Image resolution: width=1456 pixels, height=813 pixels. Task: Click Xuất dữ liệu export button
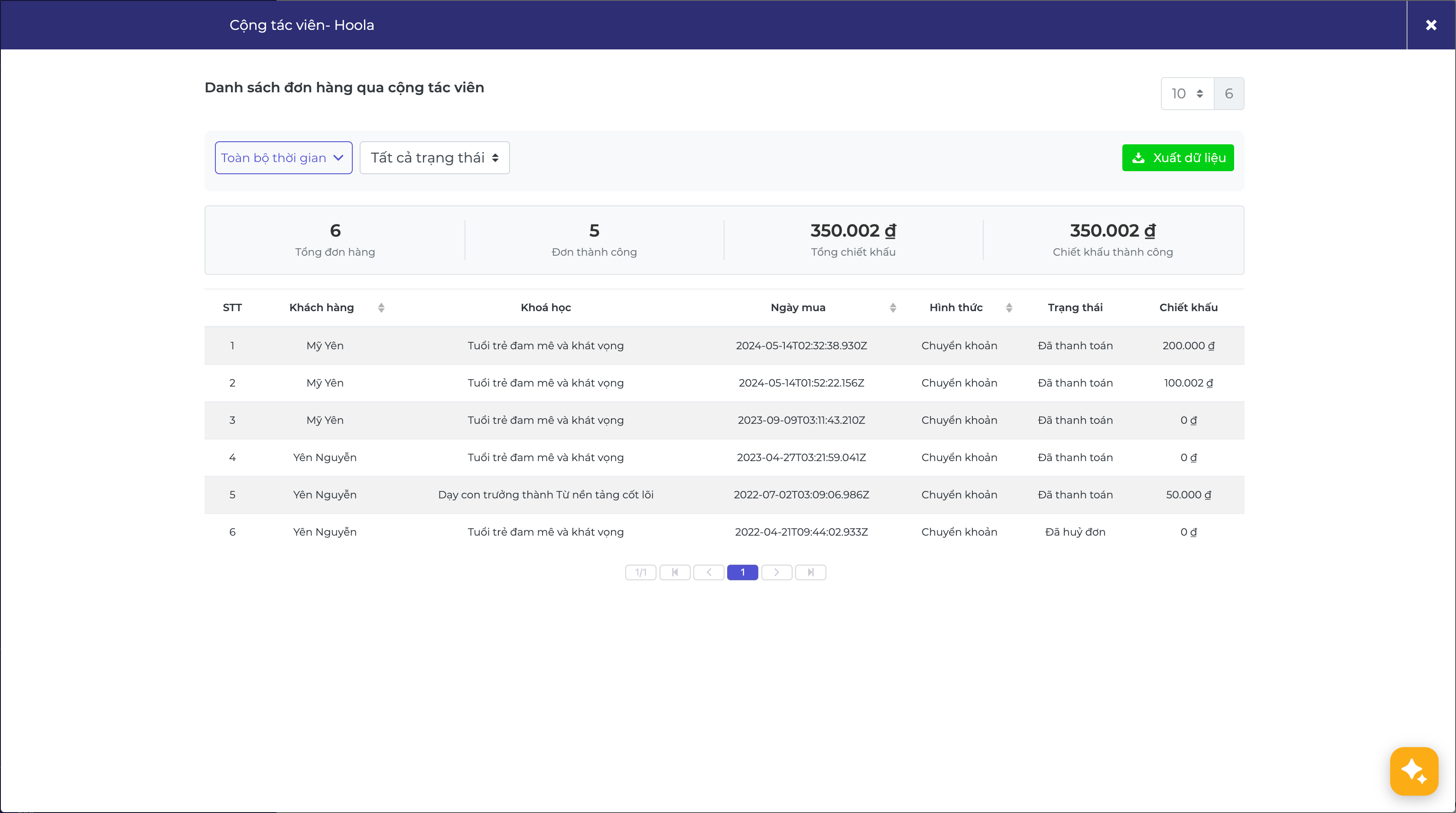[x=1178, y=158]
